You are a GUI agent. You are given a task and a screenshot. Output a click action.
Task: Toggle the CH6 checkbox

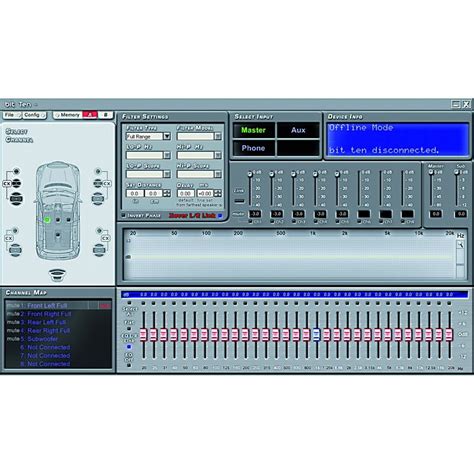[x=359, y=221]
